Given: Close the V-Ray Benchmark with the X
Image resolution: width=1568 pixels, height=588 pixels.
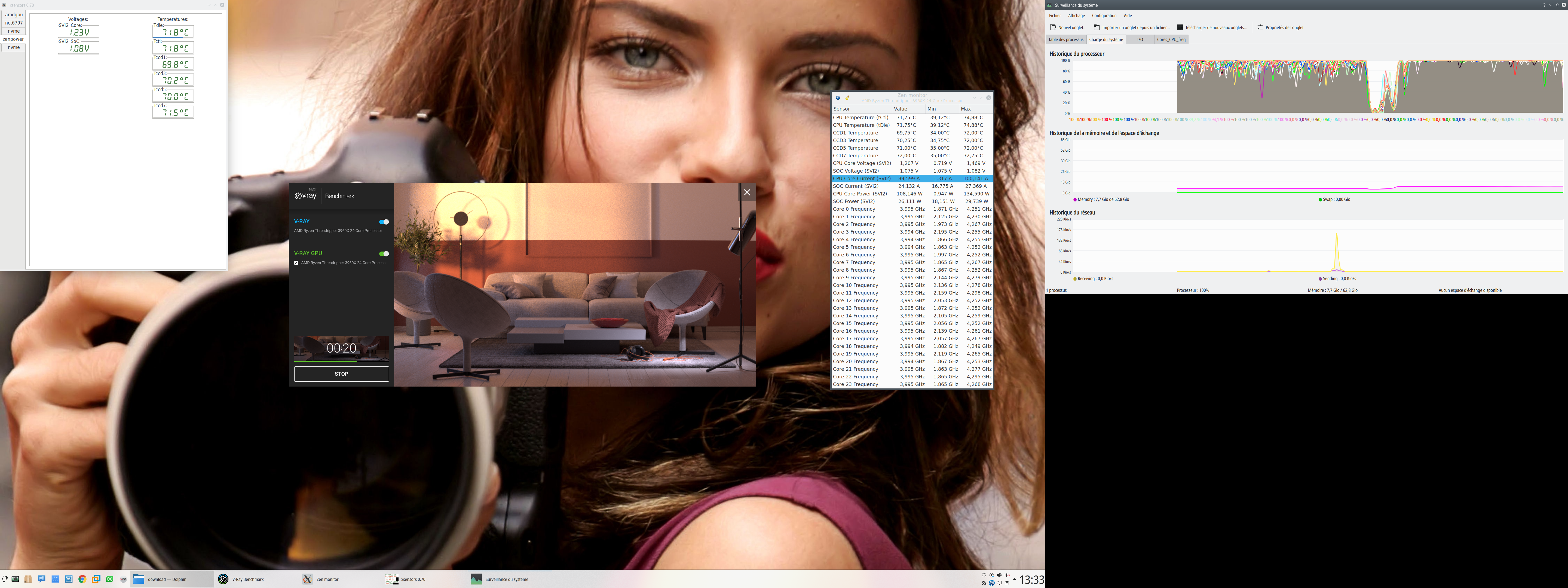Looking at the screenshot, I should pos(747,192).
